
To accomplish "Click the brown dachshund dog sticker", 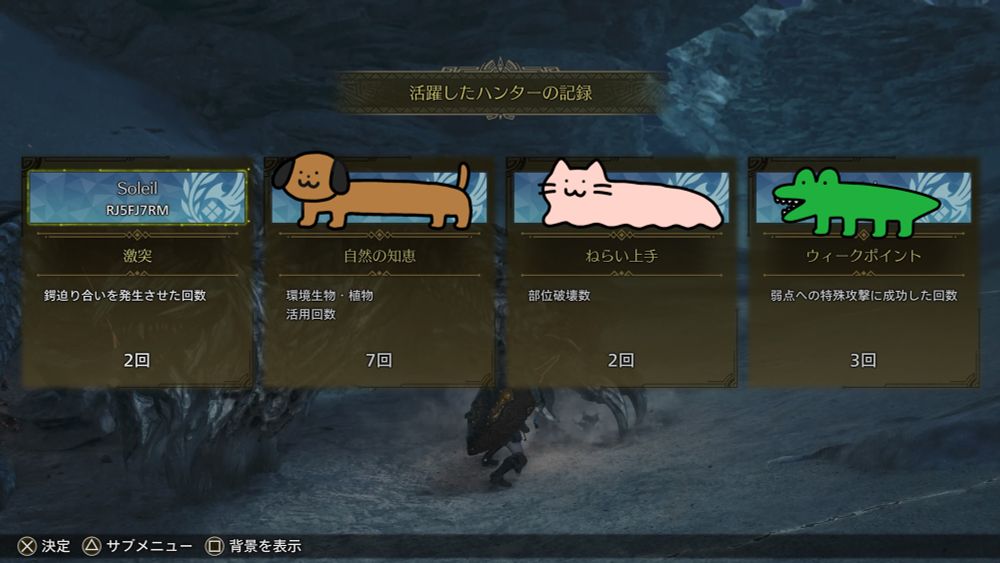I will click(372, 191).
